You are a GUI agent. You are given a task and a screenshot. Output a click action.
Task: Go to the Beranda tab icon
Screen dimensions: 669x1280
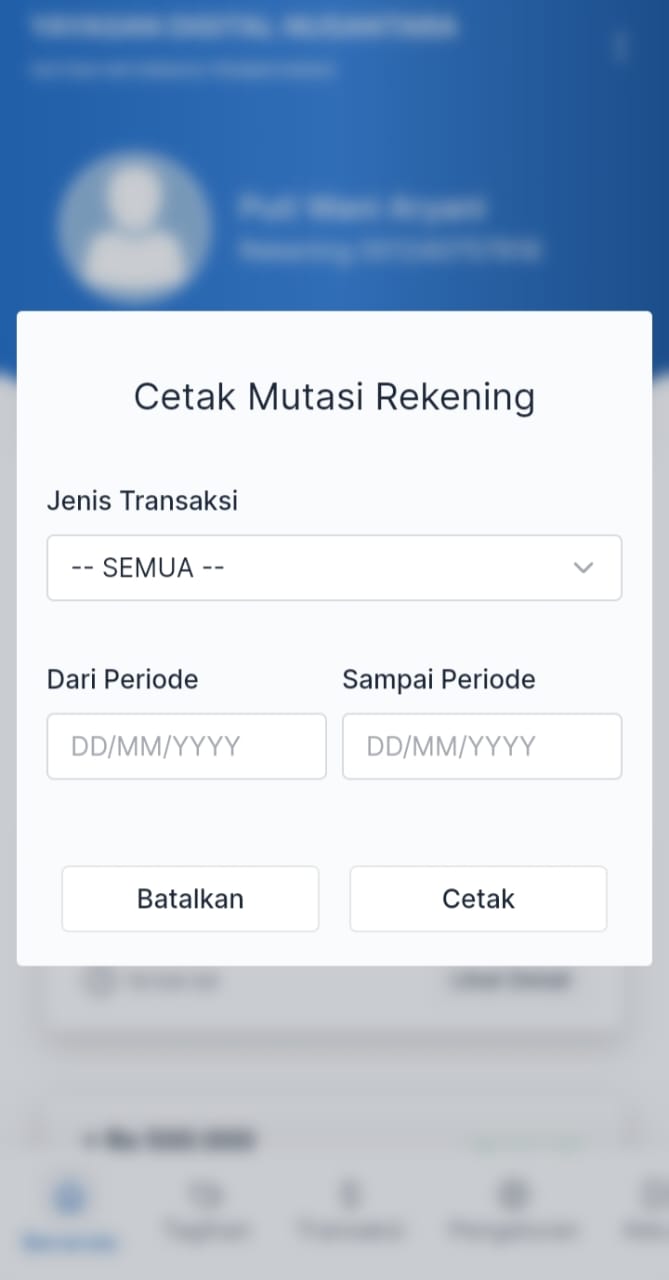coord(69,1196)
